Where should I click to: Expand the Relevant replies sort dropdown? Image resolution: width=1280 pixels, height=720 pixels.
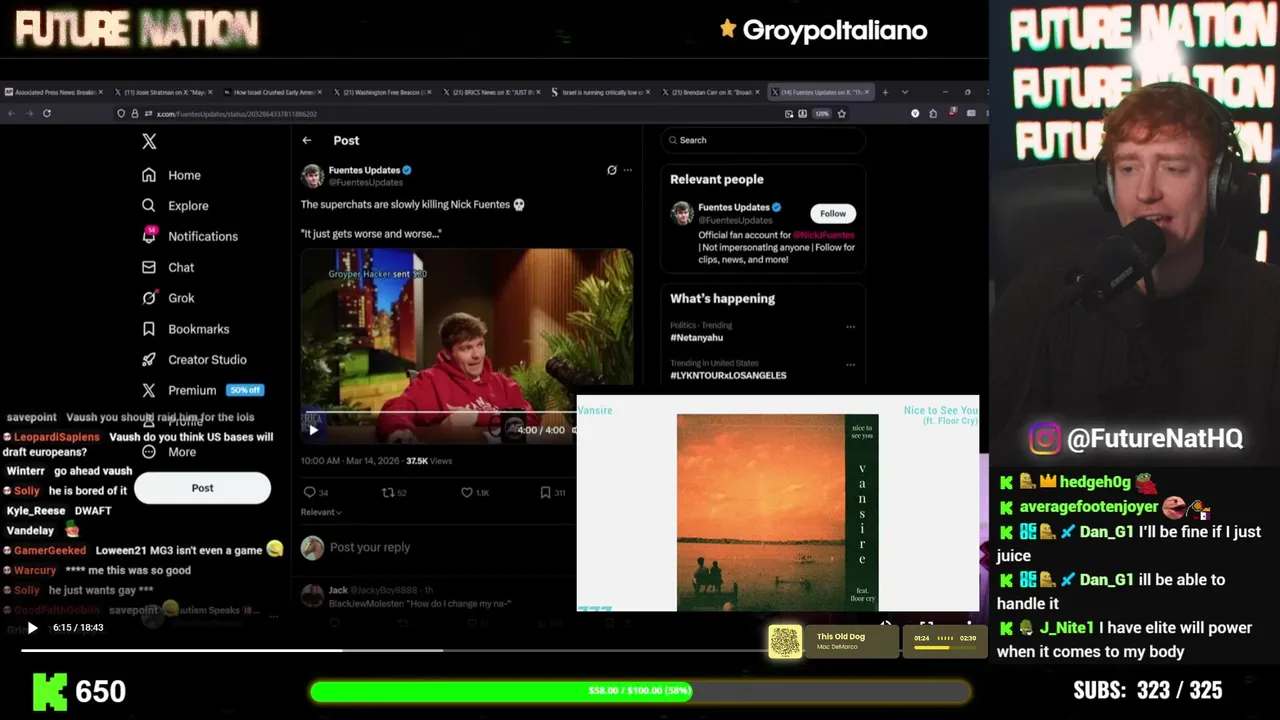(x=321, y=512)
